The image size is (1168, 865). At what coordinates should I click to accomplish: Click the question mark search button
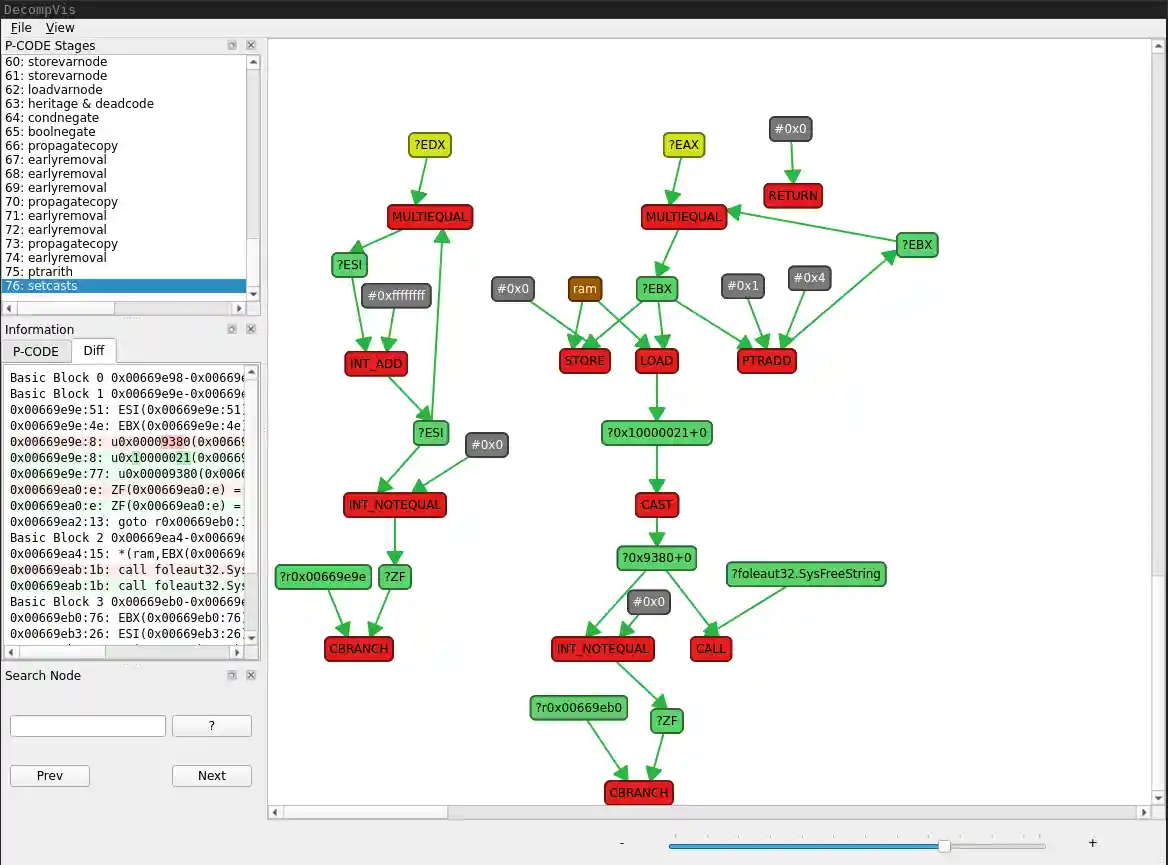coord(211,726)
